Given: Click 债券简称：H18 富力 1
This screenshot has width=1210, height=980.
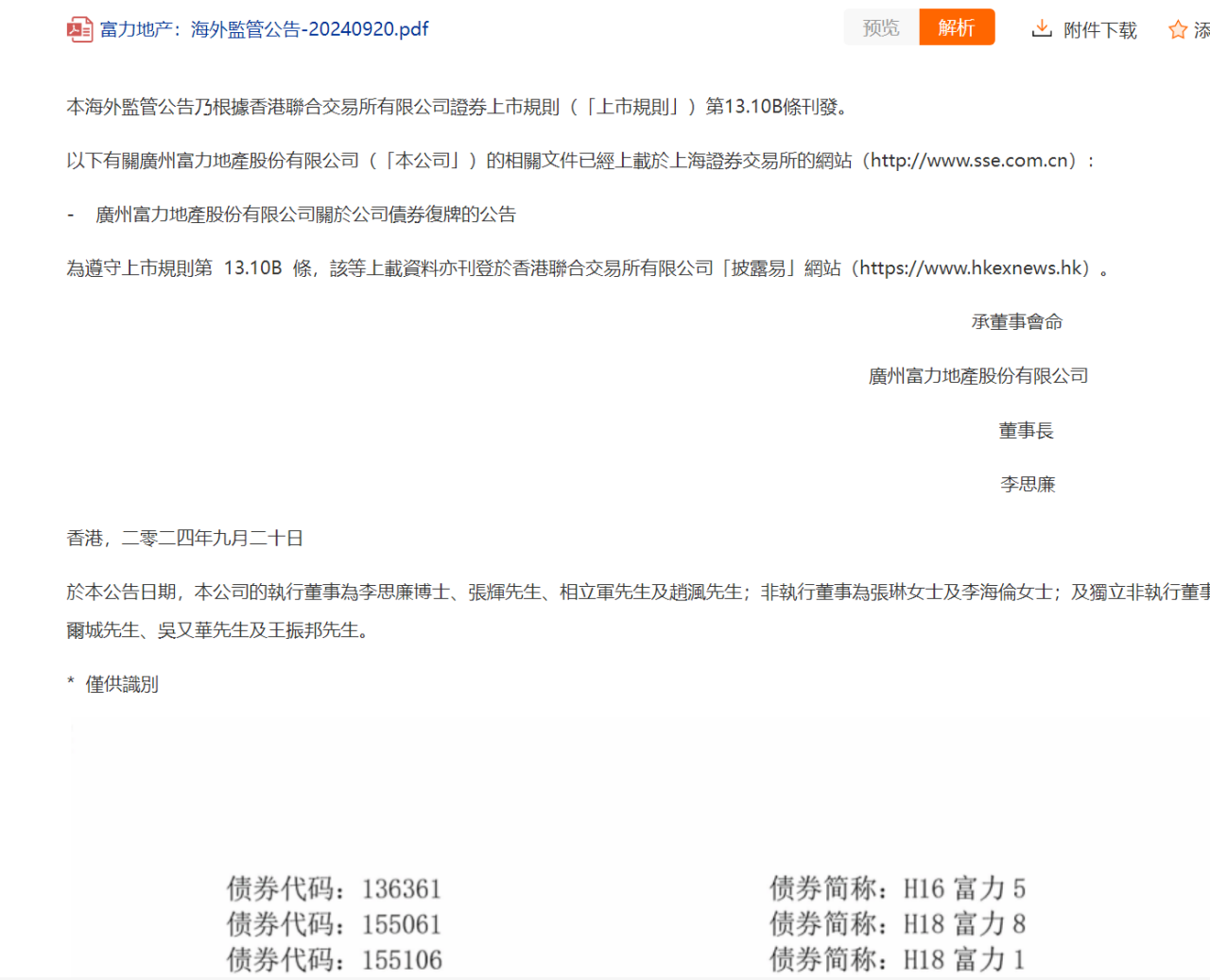Looking at the screenshot, I should pyautogui.click(x=897, y=960).
